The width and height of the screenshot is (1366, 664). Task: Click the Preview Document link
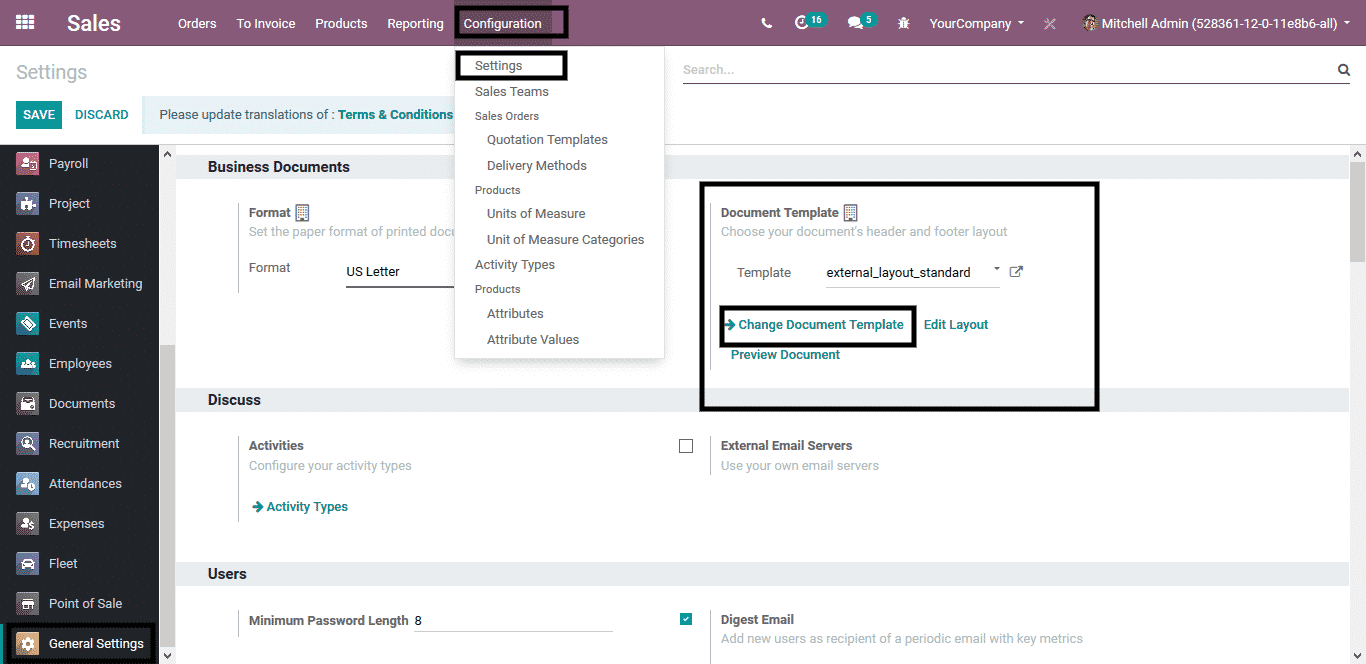785,355
